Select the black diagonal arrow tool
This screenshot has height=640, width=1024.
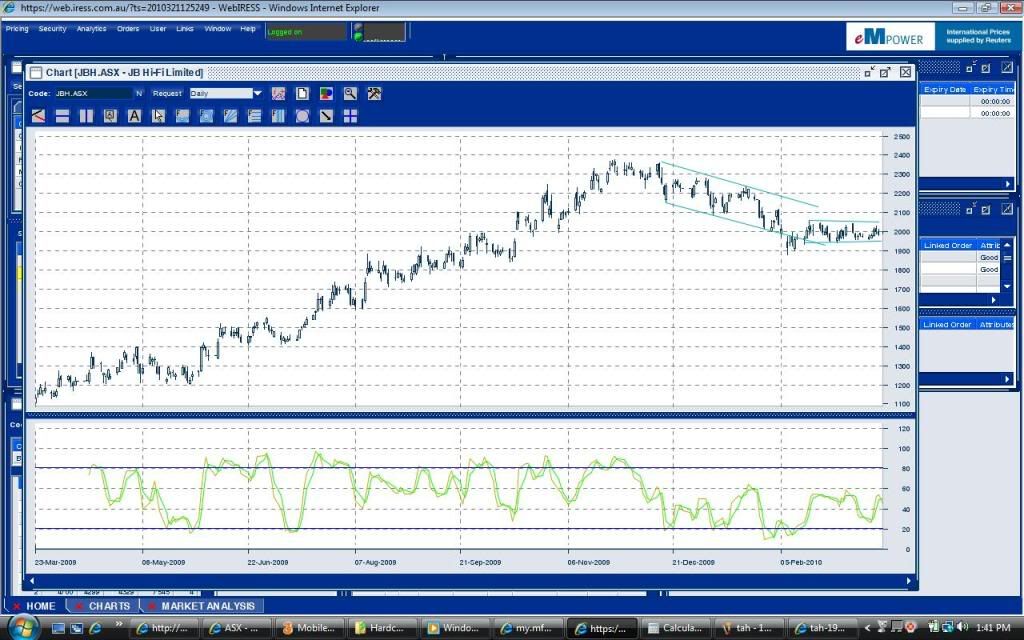(x=326, y=116)
